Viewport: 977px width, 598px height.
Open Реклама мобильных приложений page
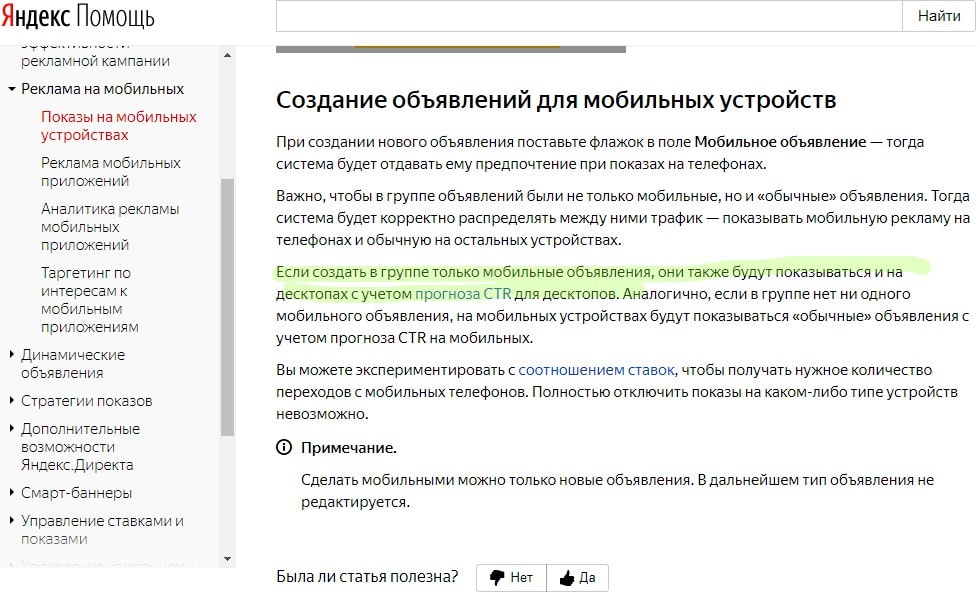coord(111,172)
